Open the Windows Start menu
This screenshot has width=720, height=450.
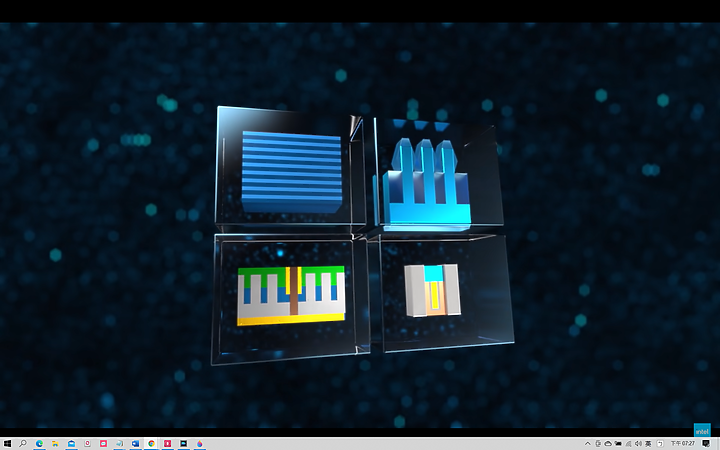pos(7,444)
